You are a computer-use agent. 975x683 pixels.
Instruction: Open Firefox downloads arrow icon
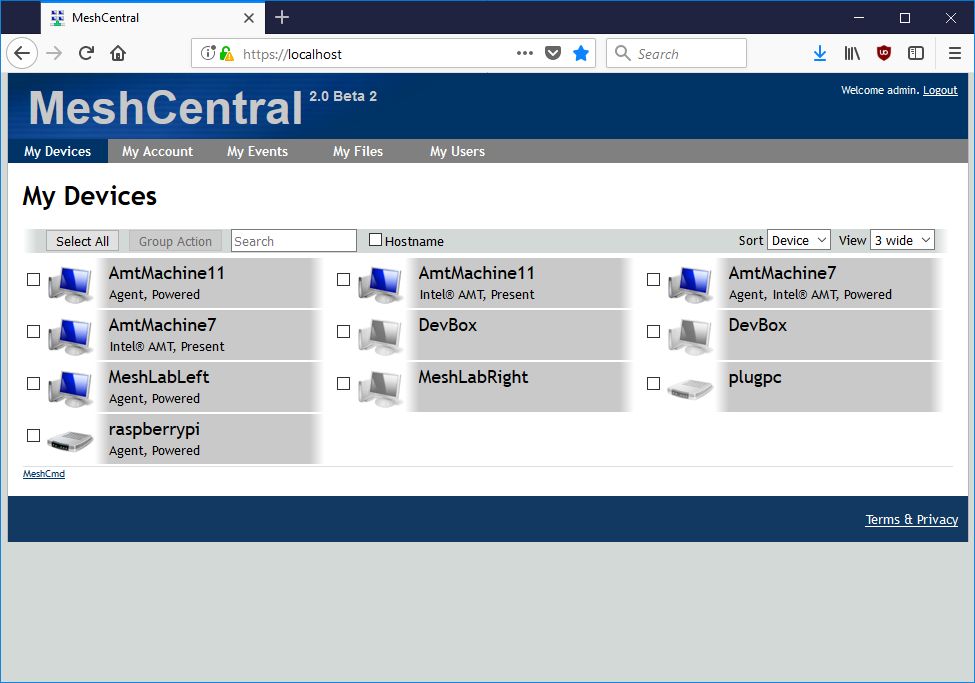[x=819, y=54]
